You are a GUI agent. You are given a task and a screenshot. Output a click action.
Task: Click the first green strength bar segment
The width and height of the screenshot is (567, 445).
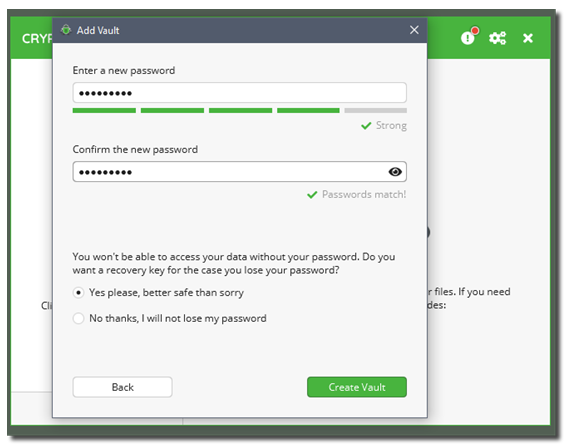pyautogui.click(x=104, y=111)
